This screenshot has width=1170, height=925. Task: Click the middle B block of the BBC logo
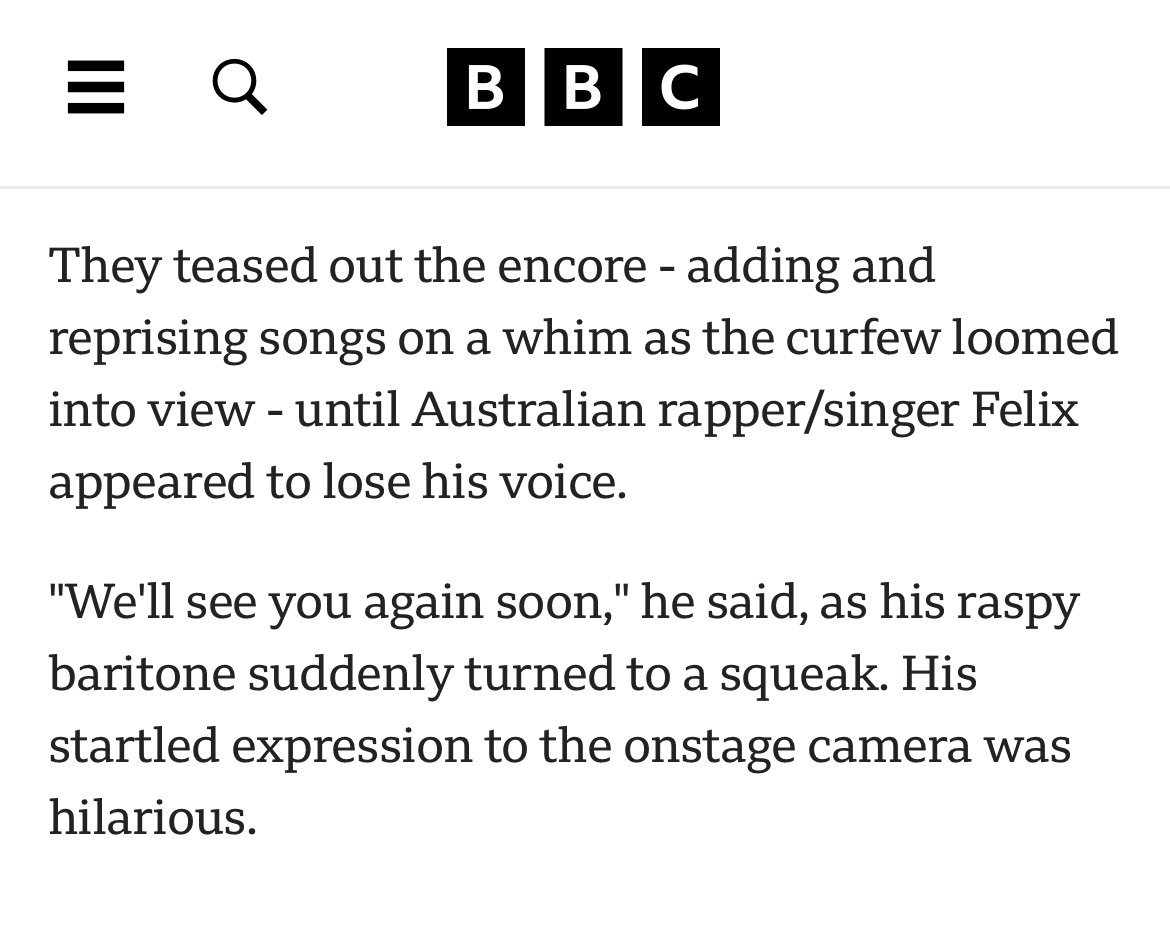[x=583, y=87]
